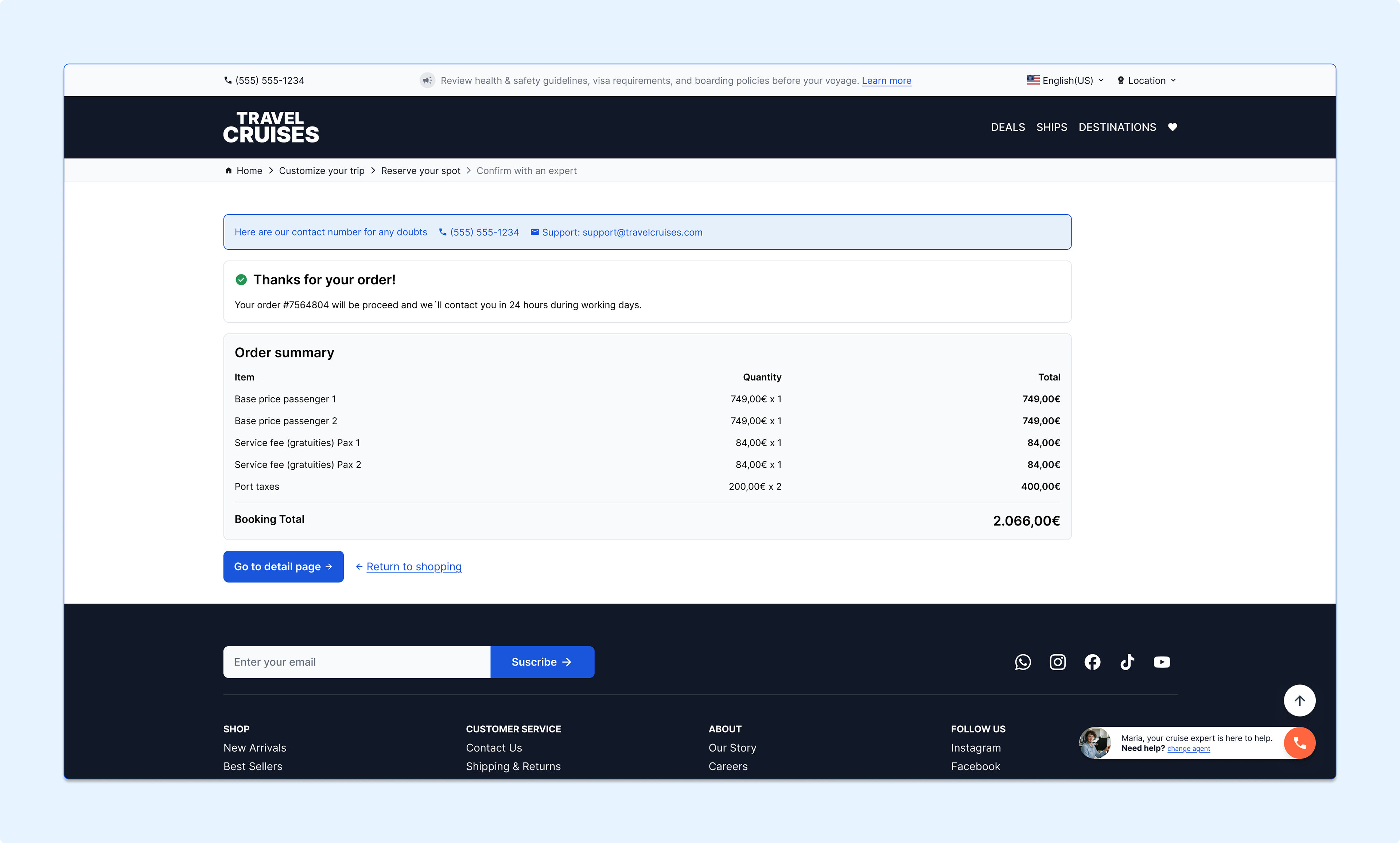1400x843 pixels.
Task: Open Contact Us footer link
Action: tap(494, 748)
